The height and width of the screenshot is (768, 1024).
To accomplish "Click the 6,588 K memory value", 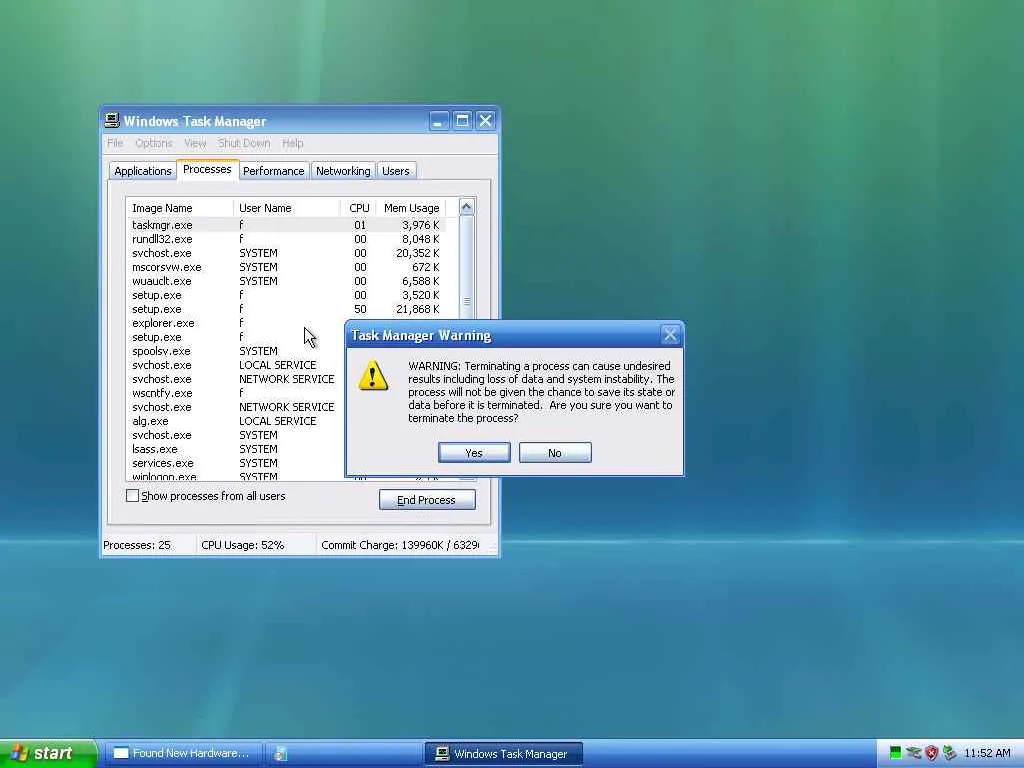I will pyautogui.click(x=421, y=281).
